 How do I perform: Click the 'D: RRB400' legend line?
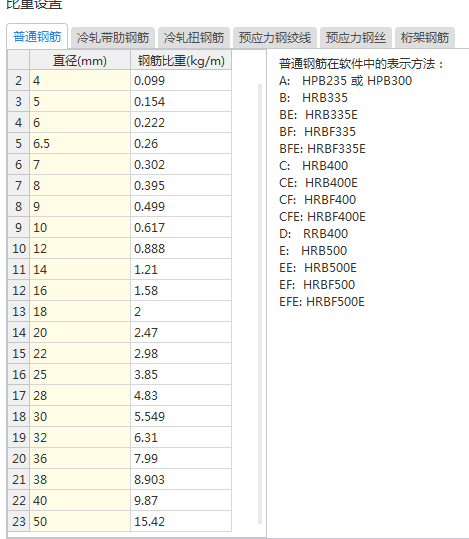(x=314, y=234)
